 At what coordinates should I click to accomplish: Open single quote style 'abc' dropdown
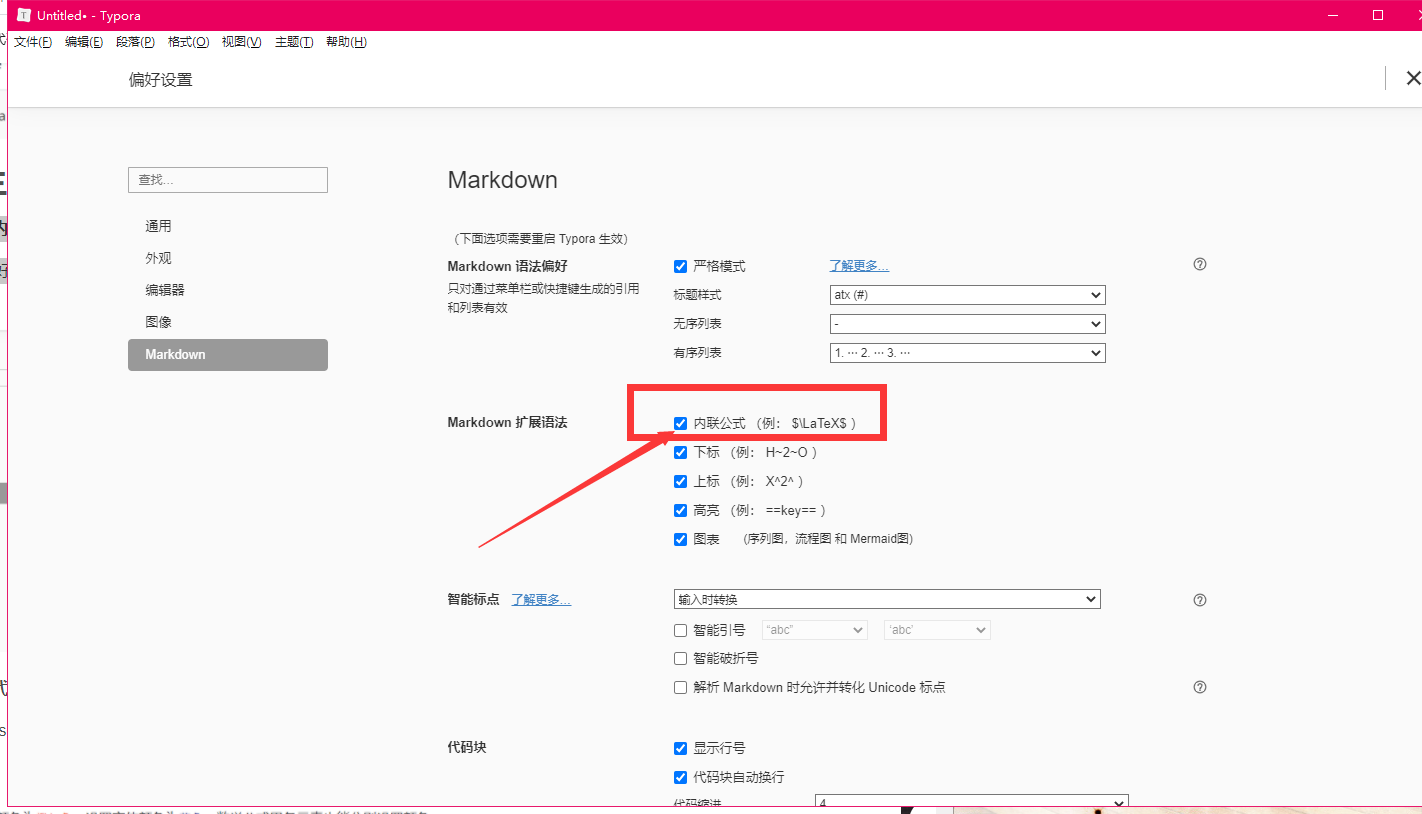point(937,630)
